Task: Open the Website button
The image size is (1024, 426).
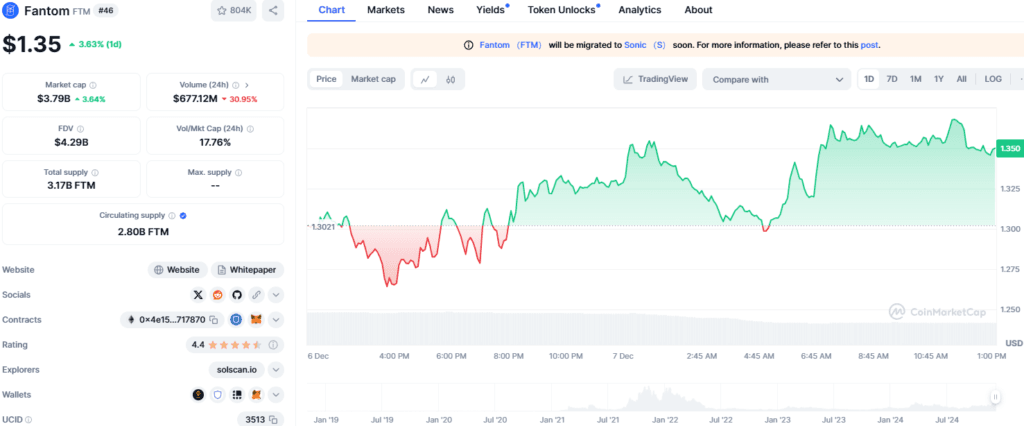Action: 178,270
